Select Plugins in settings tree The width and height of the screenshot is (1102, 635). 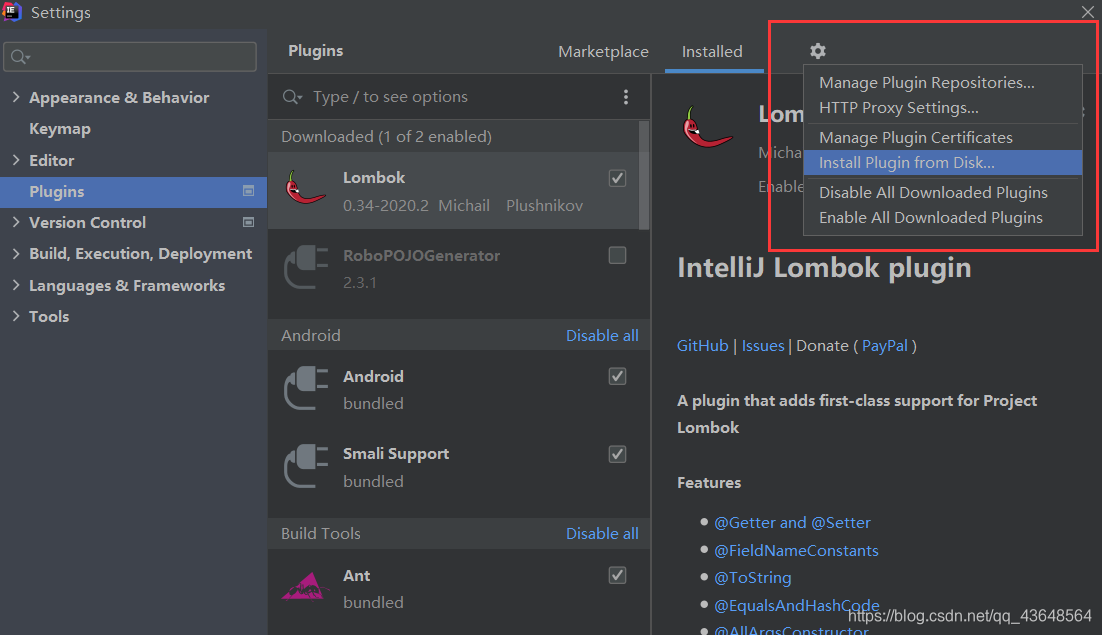(134, 191)
